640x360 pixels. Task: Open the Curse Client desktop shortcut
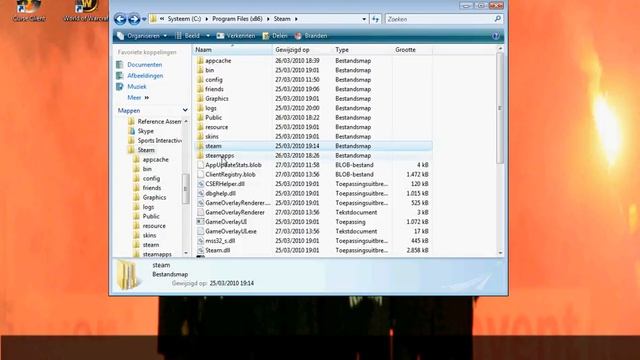pos(29,11)
